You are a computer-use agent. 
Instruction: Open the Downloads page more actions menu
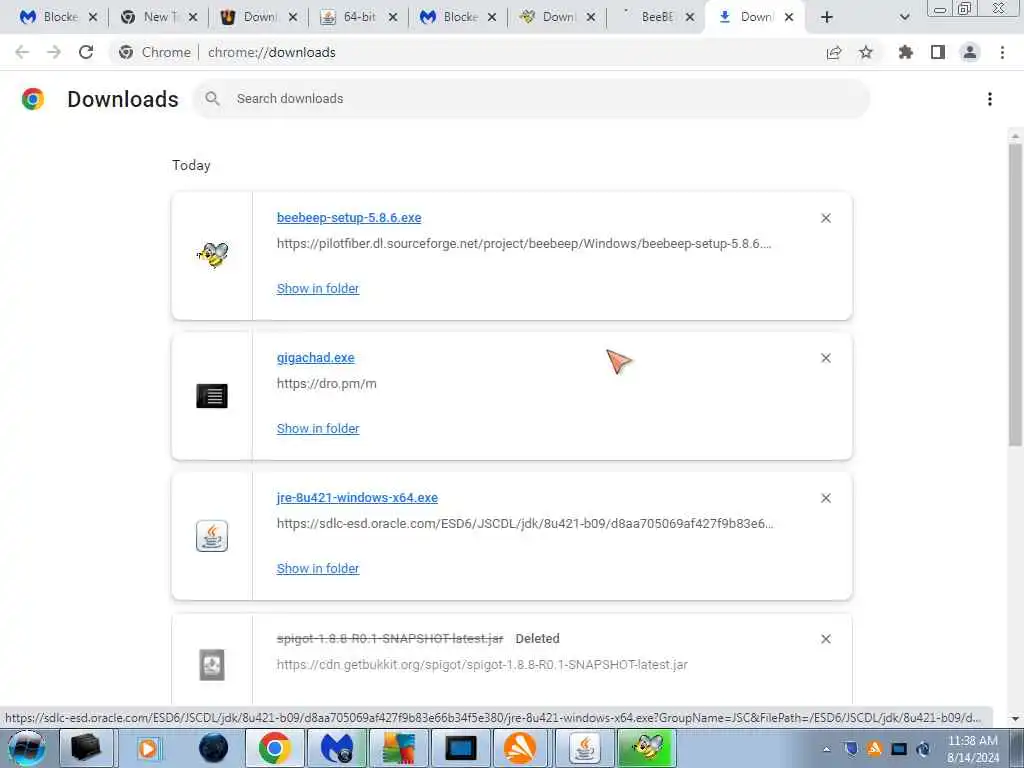tap(990, 99)
